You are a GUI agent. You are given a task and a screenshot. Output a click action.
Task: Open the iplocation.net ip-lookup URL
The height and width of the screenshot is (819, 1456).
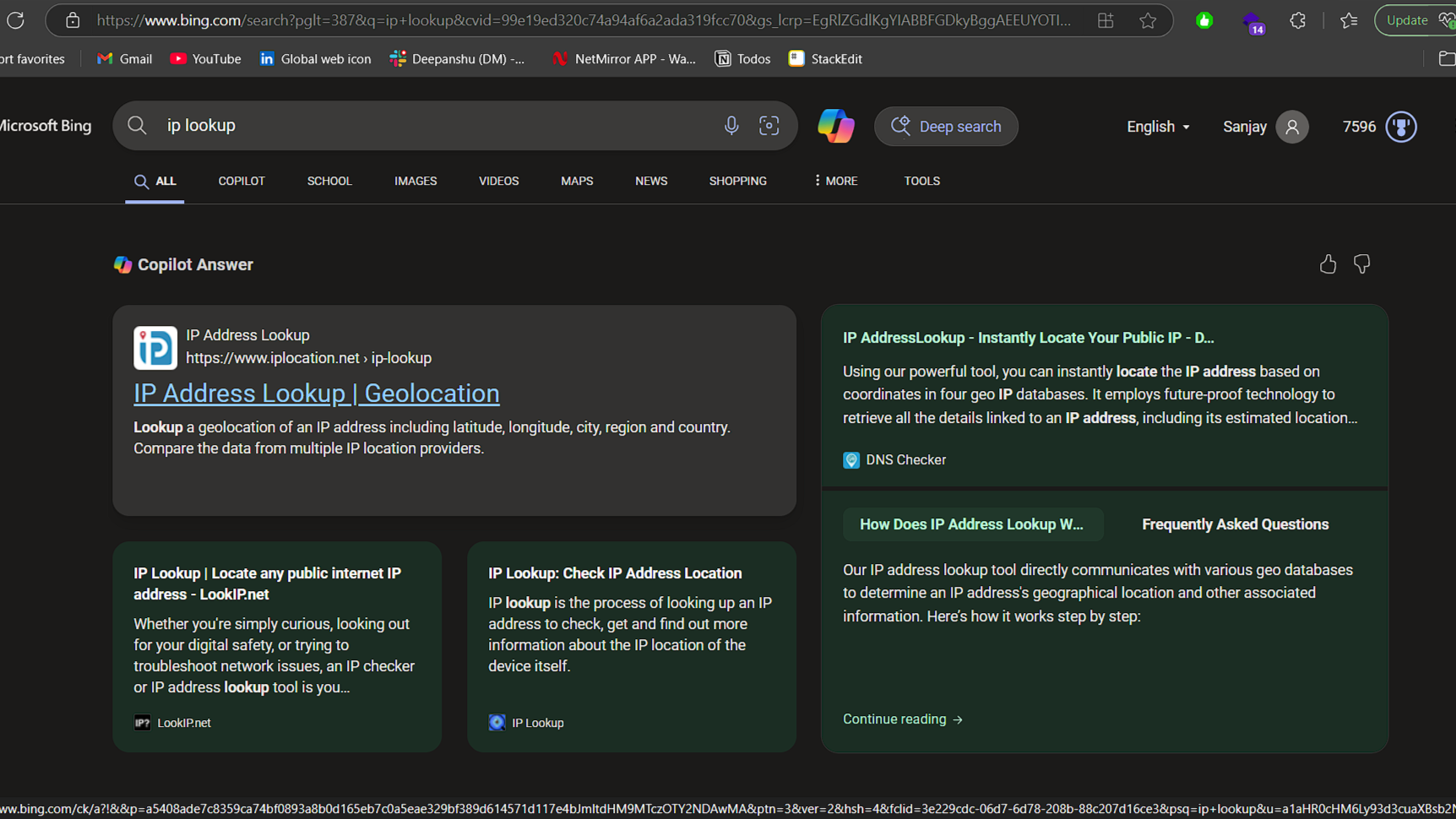coord(308,358)
